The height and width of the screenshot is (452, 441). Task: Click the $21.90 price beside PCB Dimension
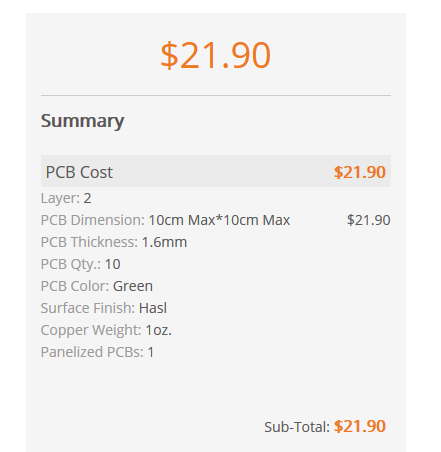click(369, 220)
